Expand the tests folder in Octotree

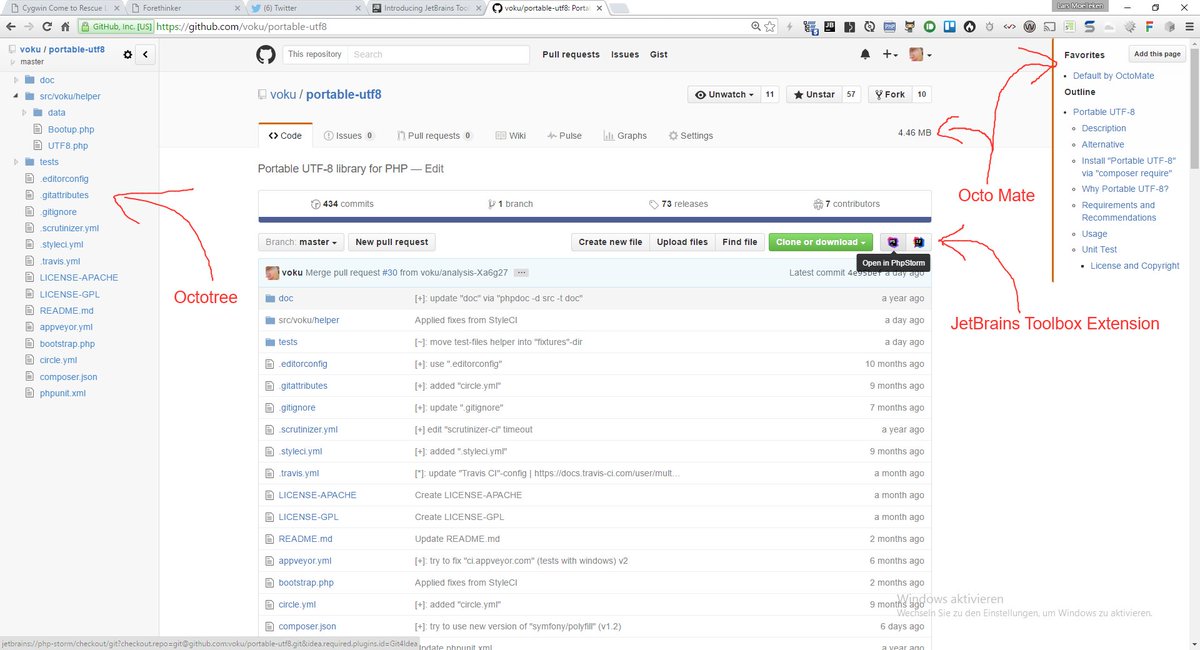pyautogui.click(x=16, y=161)
